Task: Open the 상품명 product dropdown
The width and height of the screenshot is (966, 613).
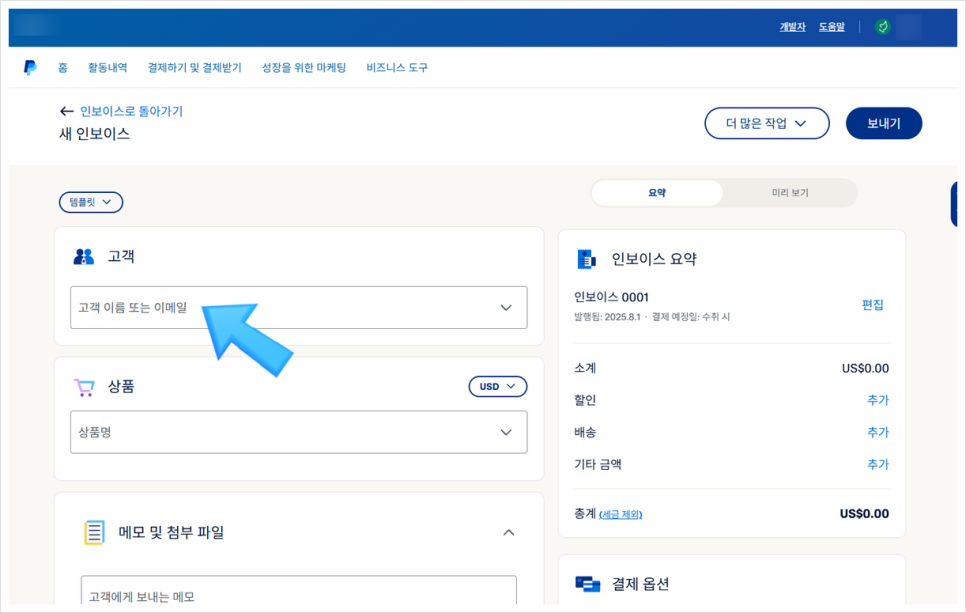Action: (x=297, y=432)
